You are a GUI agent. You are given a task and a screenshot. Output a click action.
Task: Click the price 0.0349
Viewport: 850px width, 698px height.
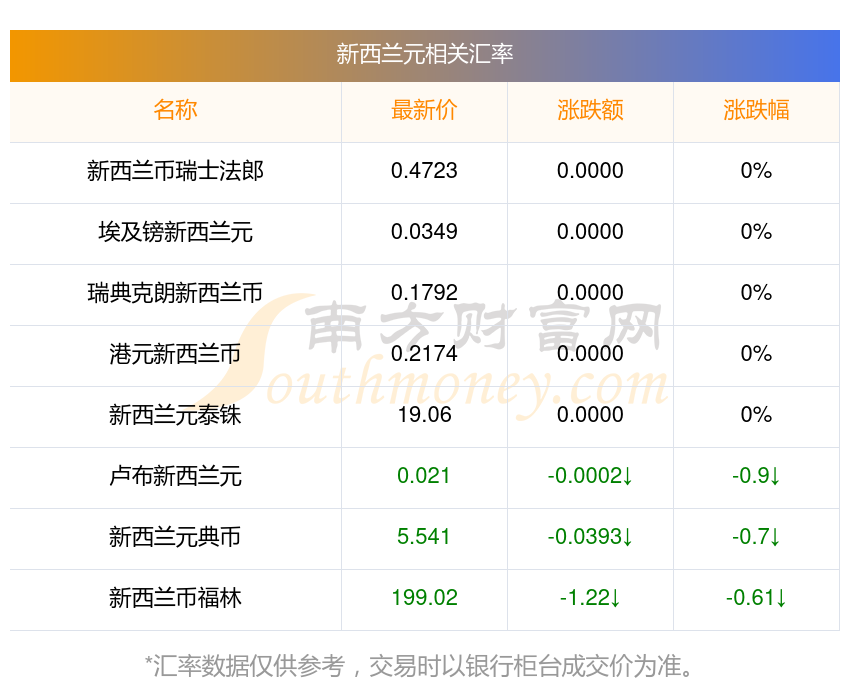pyautogui.click(x=424, y=232)
